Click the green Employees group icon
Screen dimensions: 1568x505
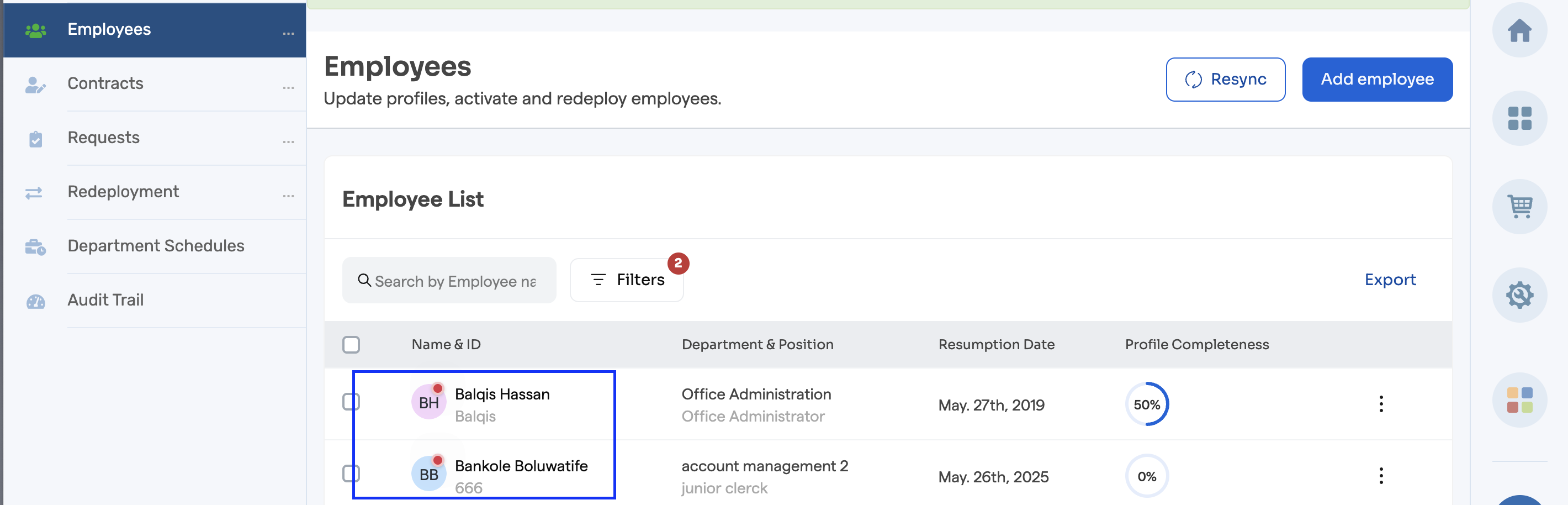pos(36,30)
